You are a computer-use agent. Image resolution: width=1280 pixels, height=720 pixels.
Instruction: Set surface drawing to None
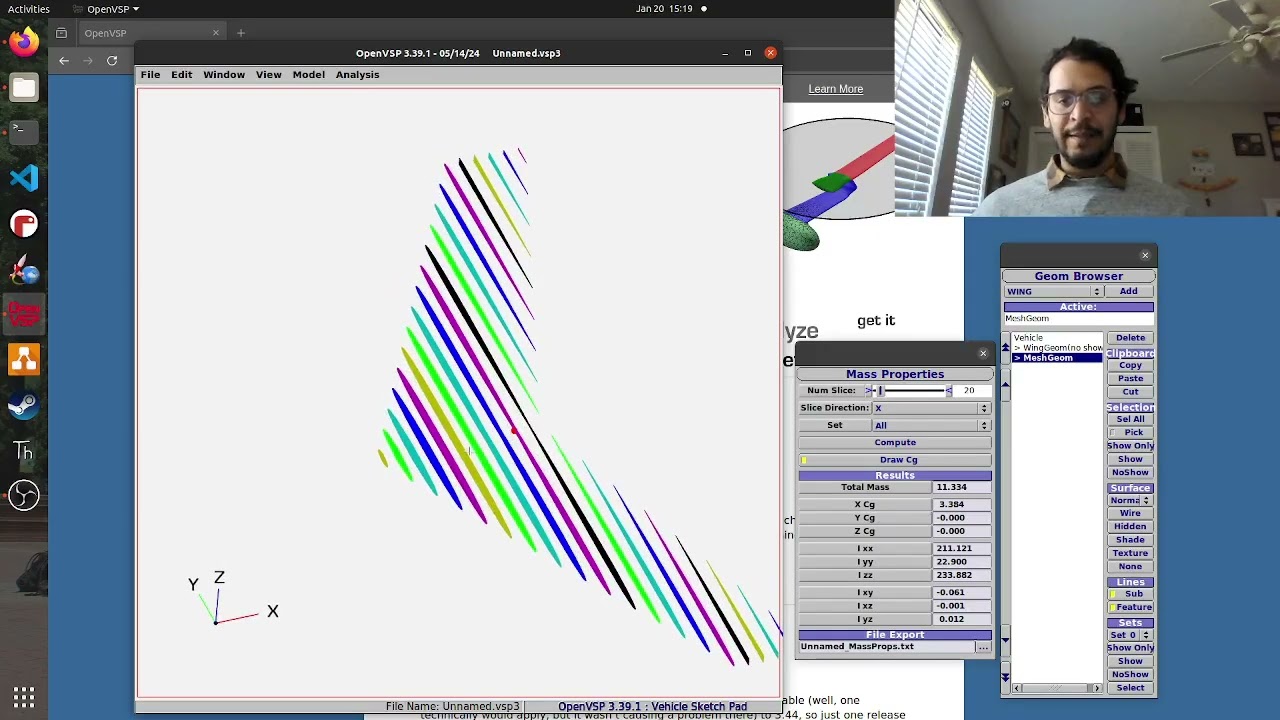pos(1130,567)
